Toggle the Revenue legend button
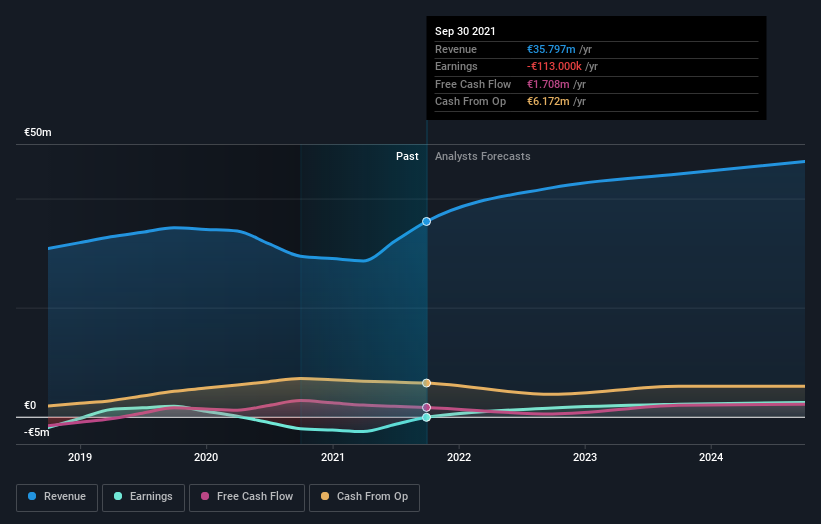The width and height of the screenshot is (821, 524). click(x=57, y=497)
